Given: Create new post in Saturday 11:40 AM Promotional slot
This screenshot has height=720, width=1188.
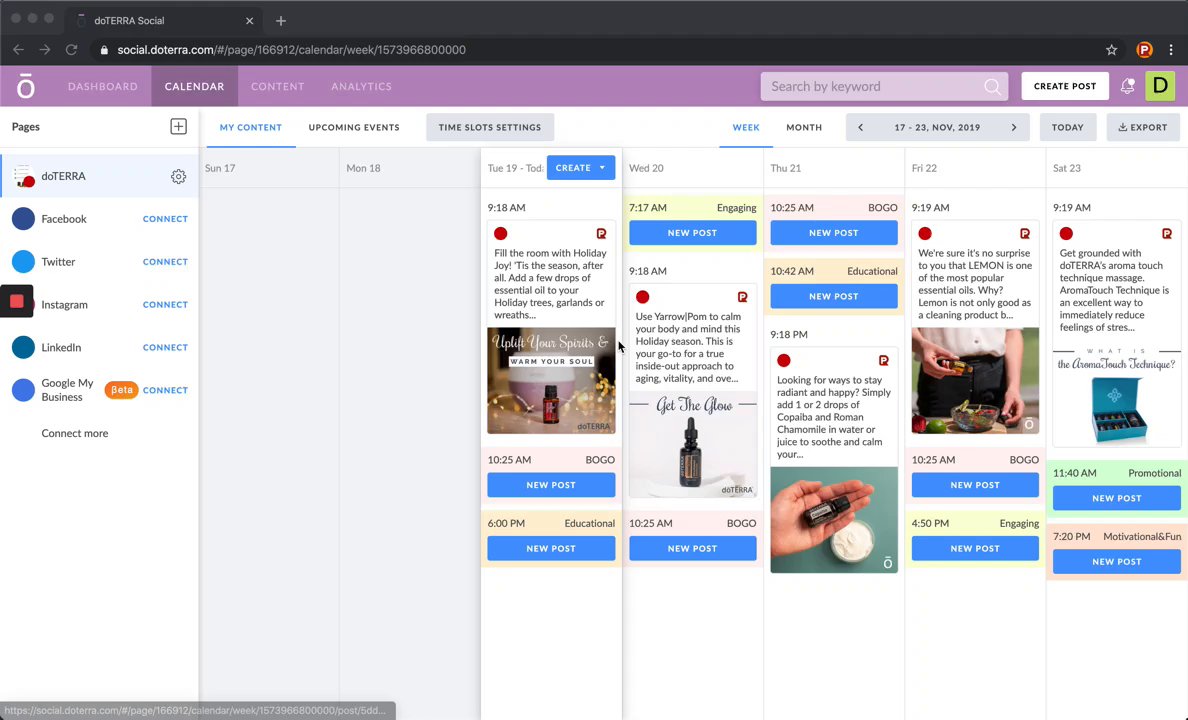Looking at the screenshot, I should pos(1117,499).
